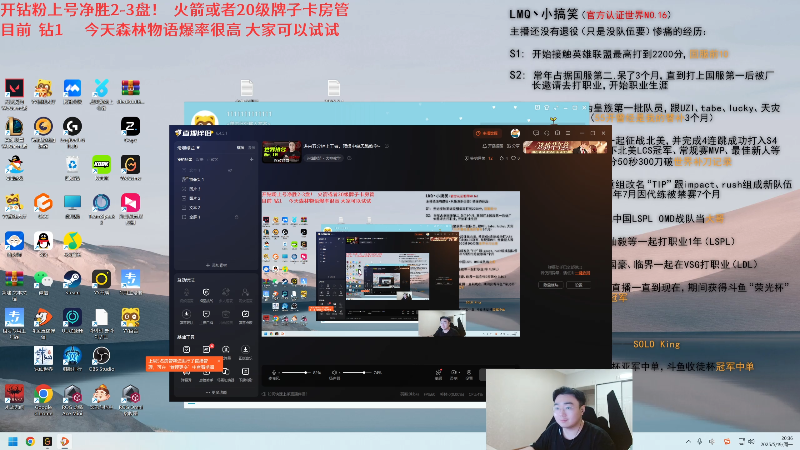The height and width of the screenshot is (450, 800).
Task: Click the more tools link at the sidebar bottom
Action: [216, 393]
